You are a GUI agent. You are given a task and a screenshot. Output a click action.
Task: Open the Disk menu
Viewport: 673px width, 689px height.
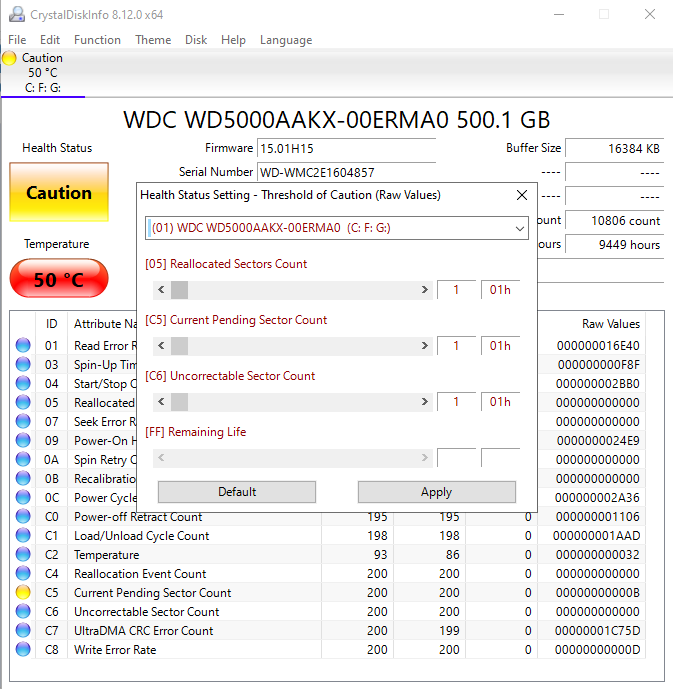[x=196, y=40]
